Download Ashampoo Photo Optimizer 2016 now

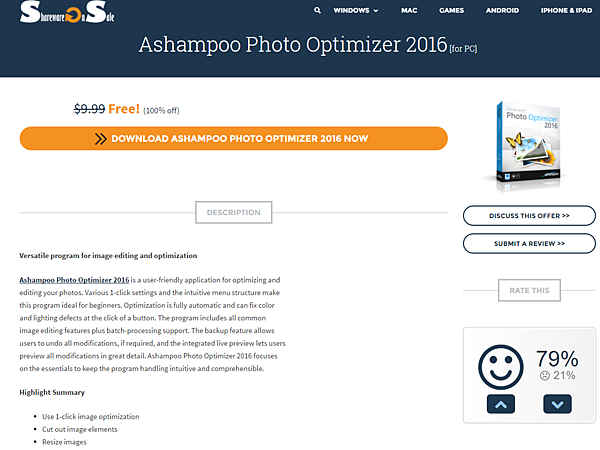pyautogui.click(x=234, y=139)
